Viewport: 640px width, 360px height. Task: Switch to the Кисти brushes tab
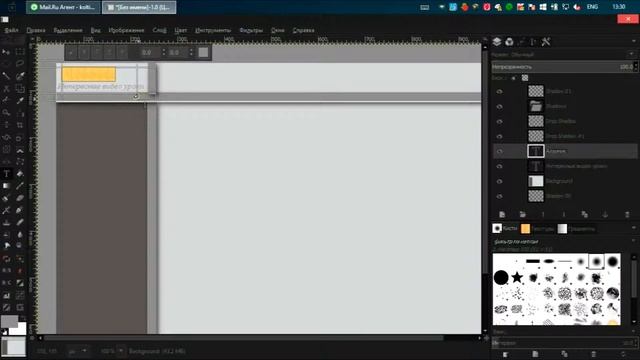505,228
